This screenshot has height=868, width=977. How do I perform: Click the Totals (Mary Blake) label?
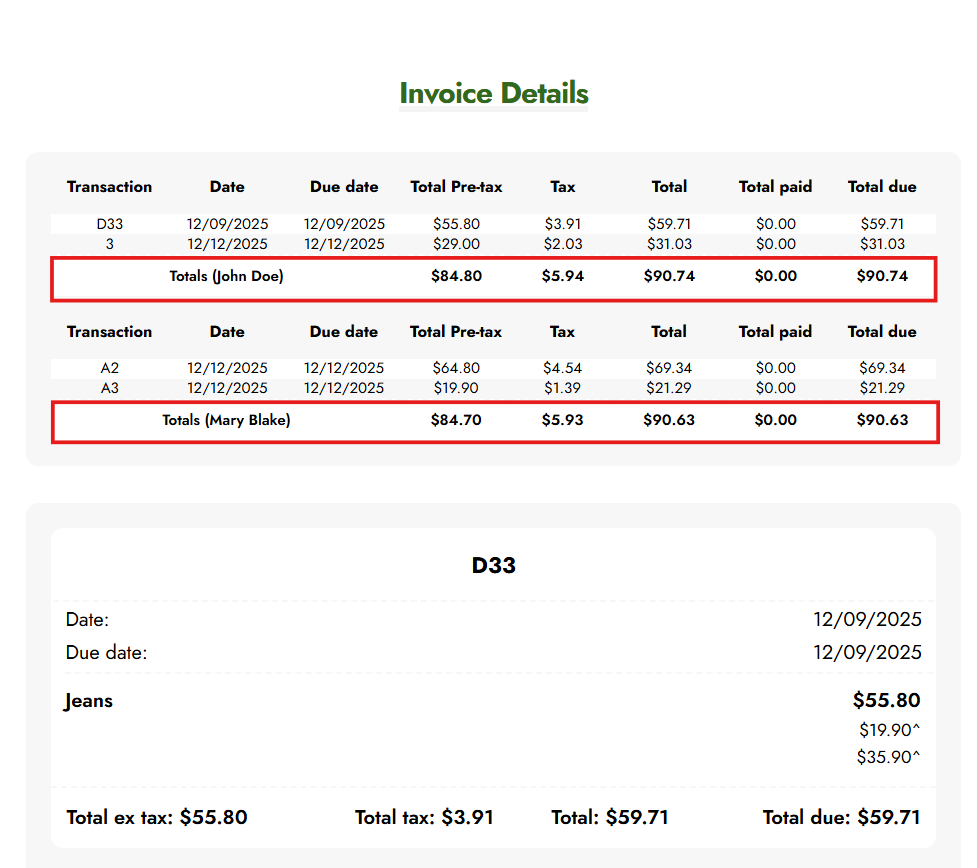(226, 420)
